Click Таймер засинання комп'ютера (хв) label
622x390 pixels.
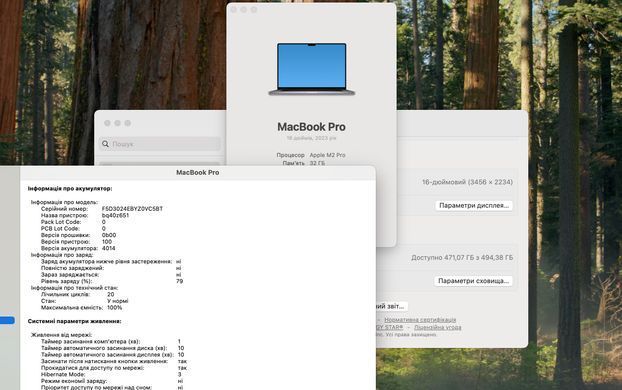point(90,342)
